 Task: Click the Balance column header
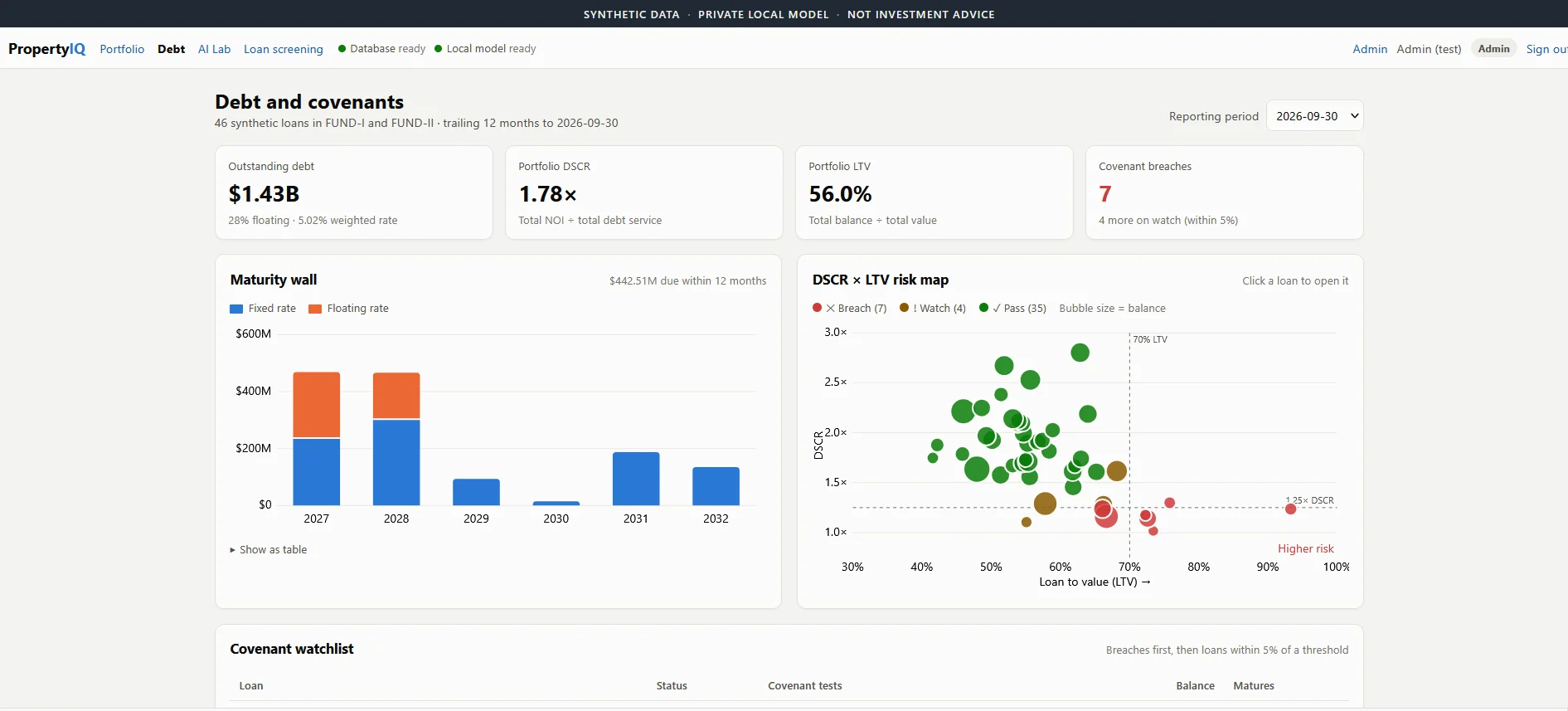pos(1195,686)
